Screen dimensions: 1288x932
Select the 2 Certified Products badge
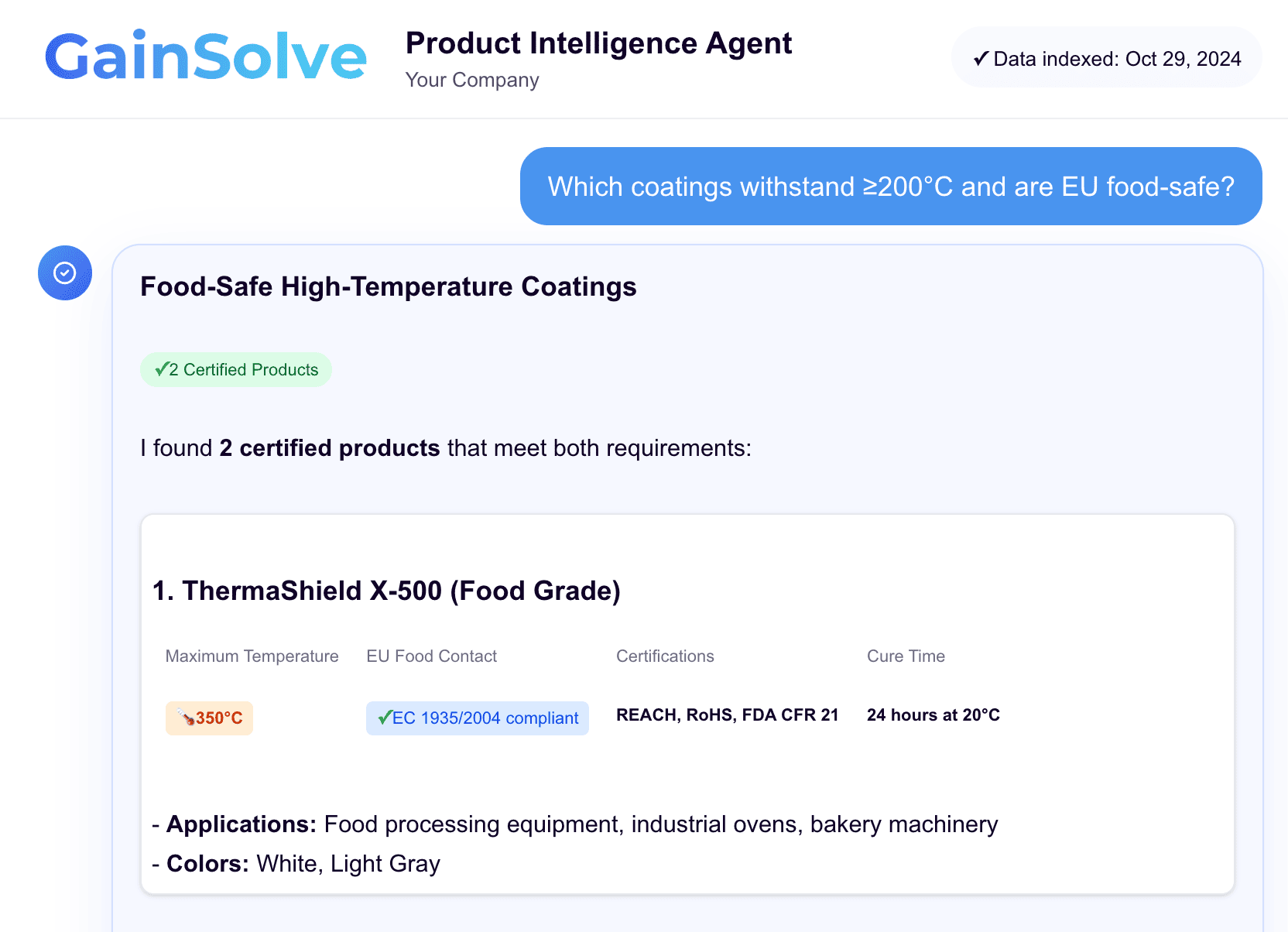click(x=236, y=370)
